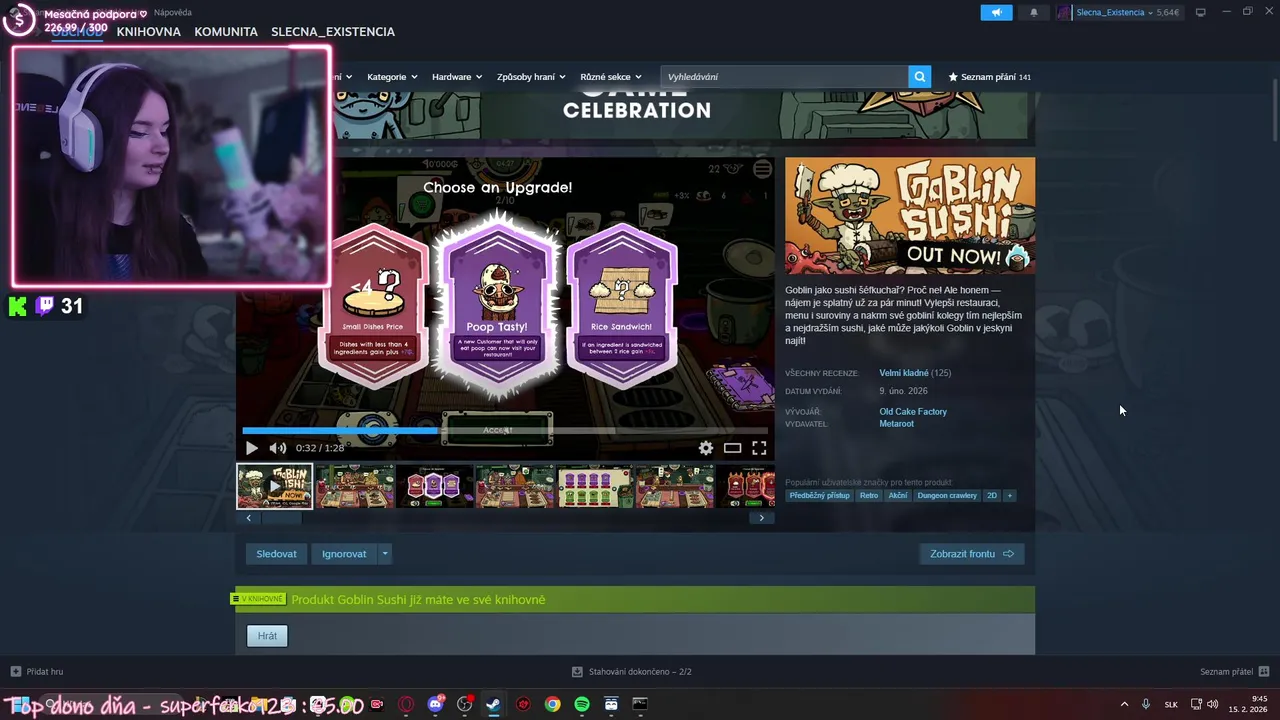The width and height of the screenshot is (1280, 720).
Task: Expand the Způsoby hraní menu
Action: coord(531,76)
